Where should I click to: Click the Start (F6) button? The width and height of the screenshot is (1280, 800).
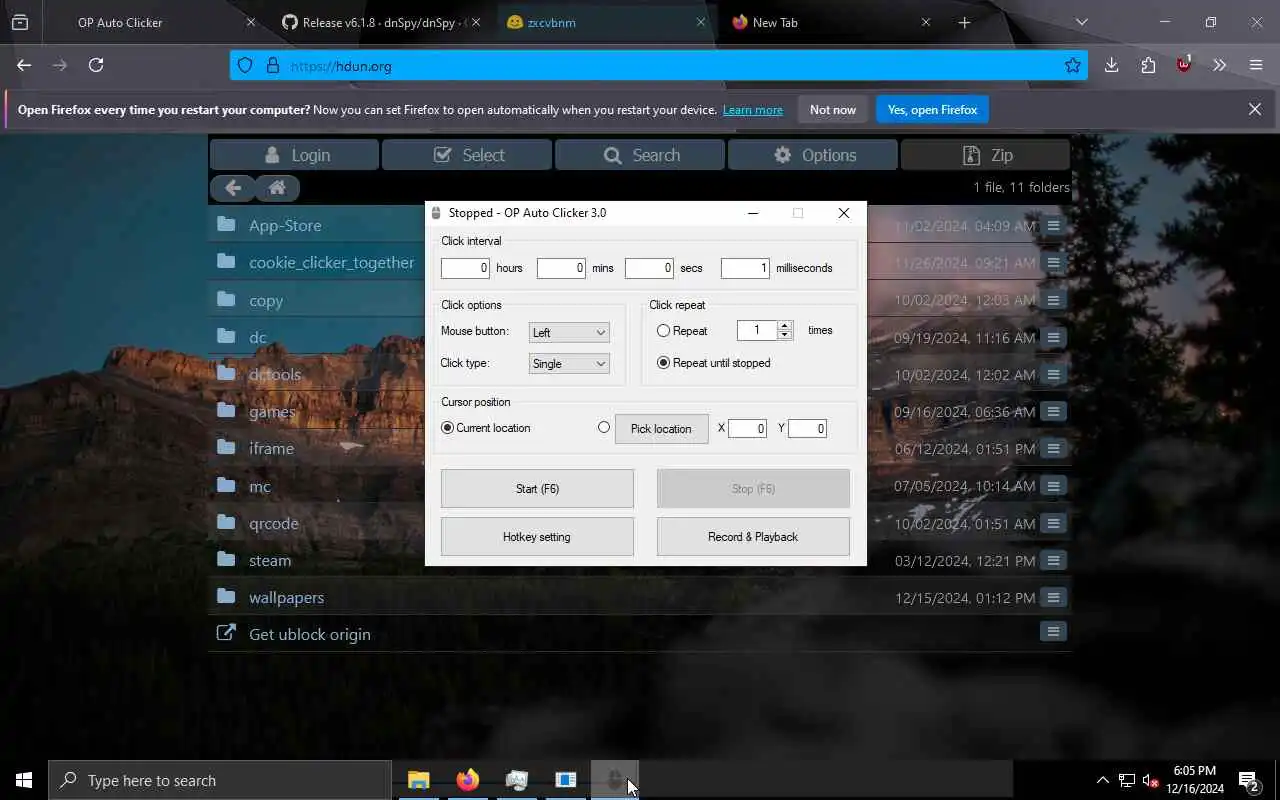click(x=537, y=489)
